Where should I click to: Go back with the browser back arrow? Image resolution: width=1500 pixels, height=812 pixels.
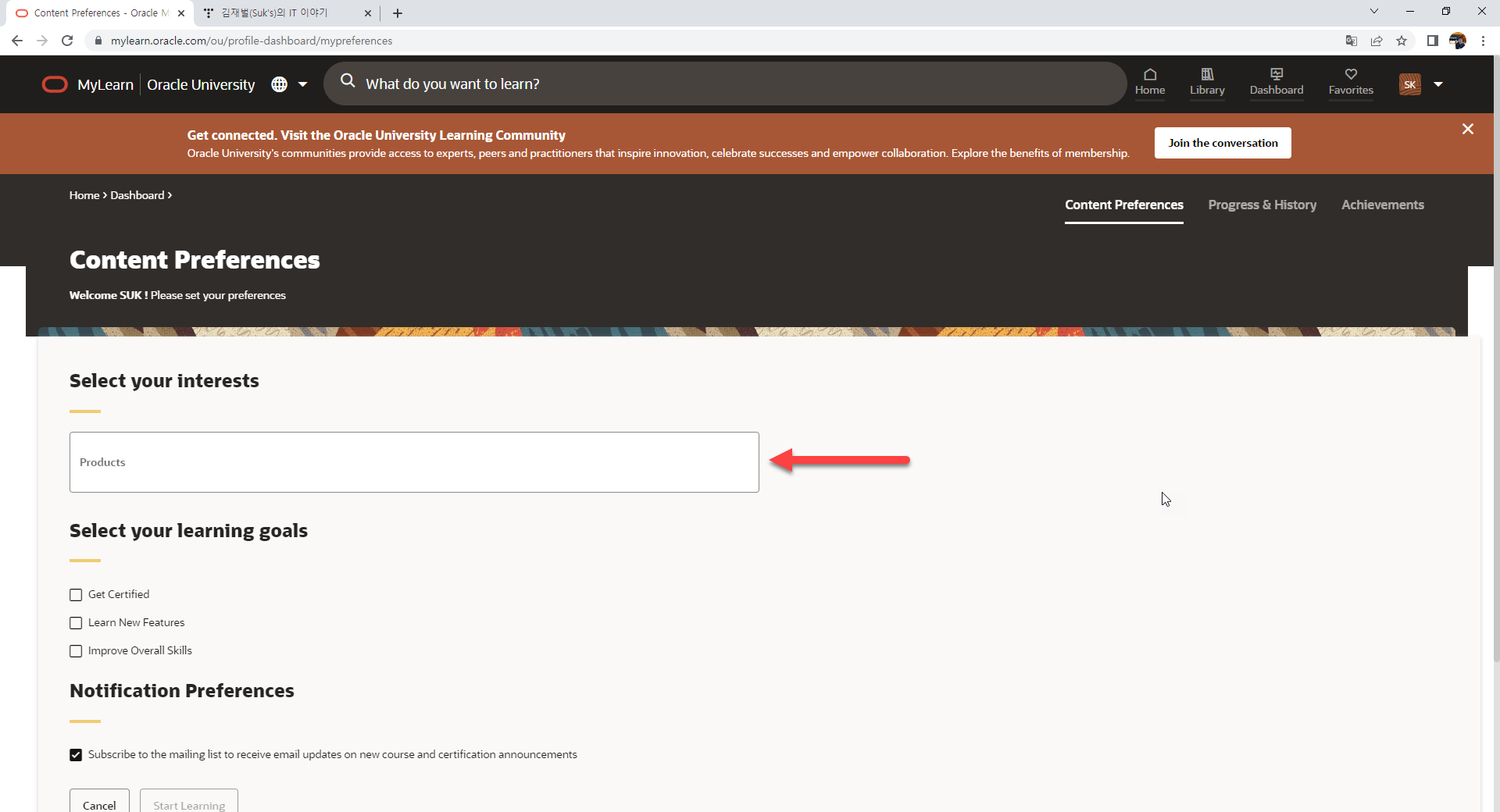click(x=17, y=41)
